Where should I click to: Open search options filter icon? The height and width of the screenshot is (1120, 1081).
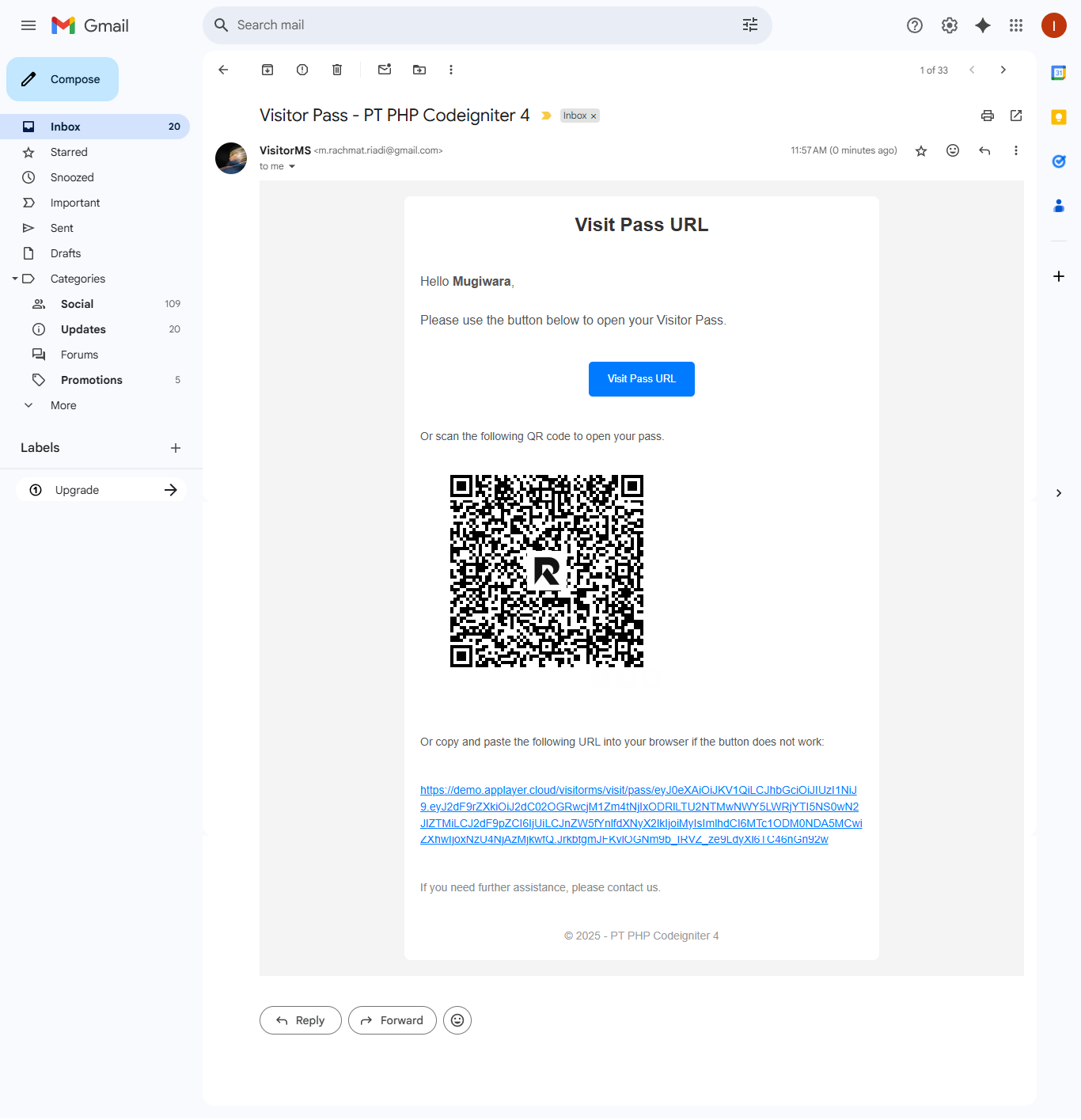tap(750, 25)
